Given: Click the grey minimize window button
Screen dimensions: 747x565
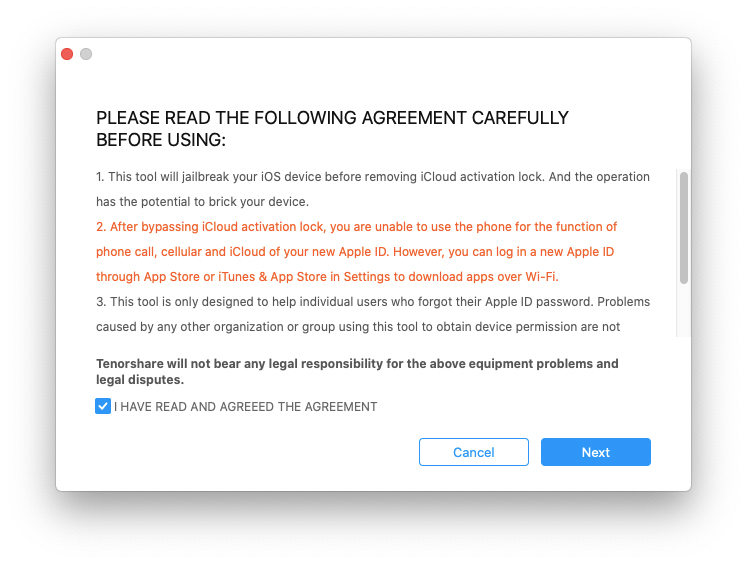Looking at the screenshot, I should [x=86, y=54].
